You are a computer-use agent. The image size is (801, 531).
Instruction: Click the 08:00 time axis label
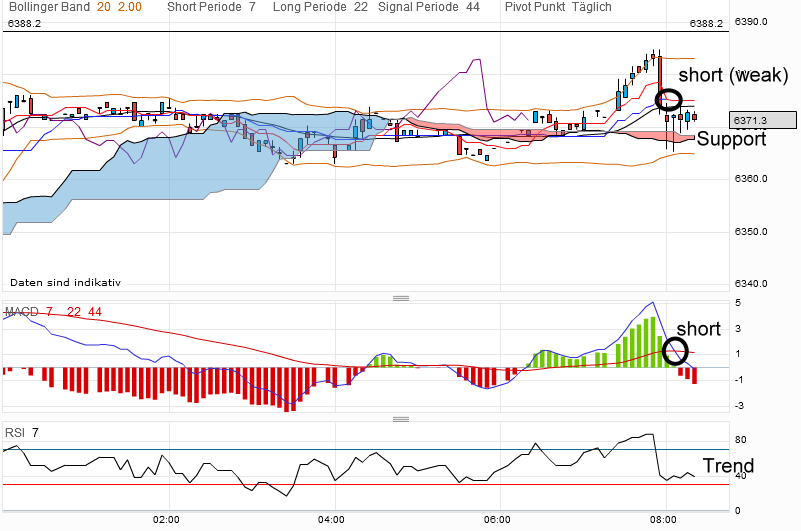click(663, 520)
